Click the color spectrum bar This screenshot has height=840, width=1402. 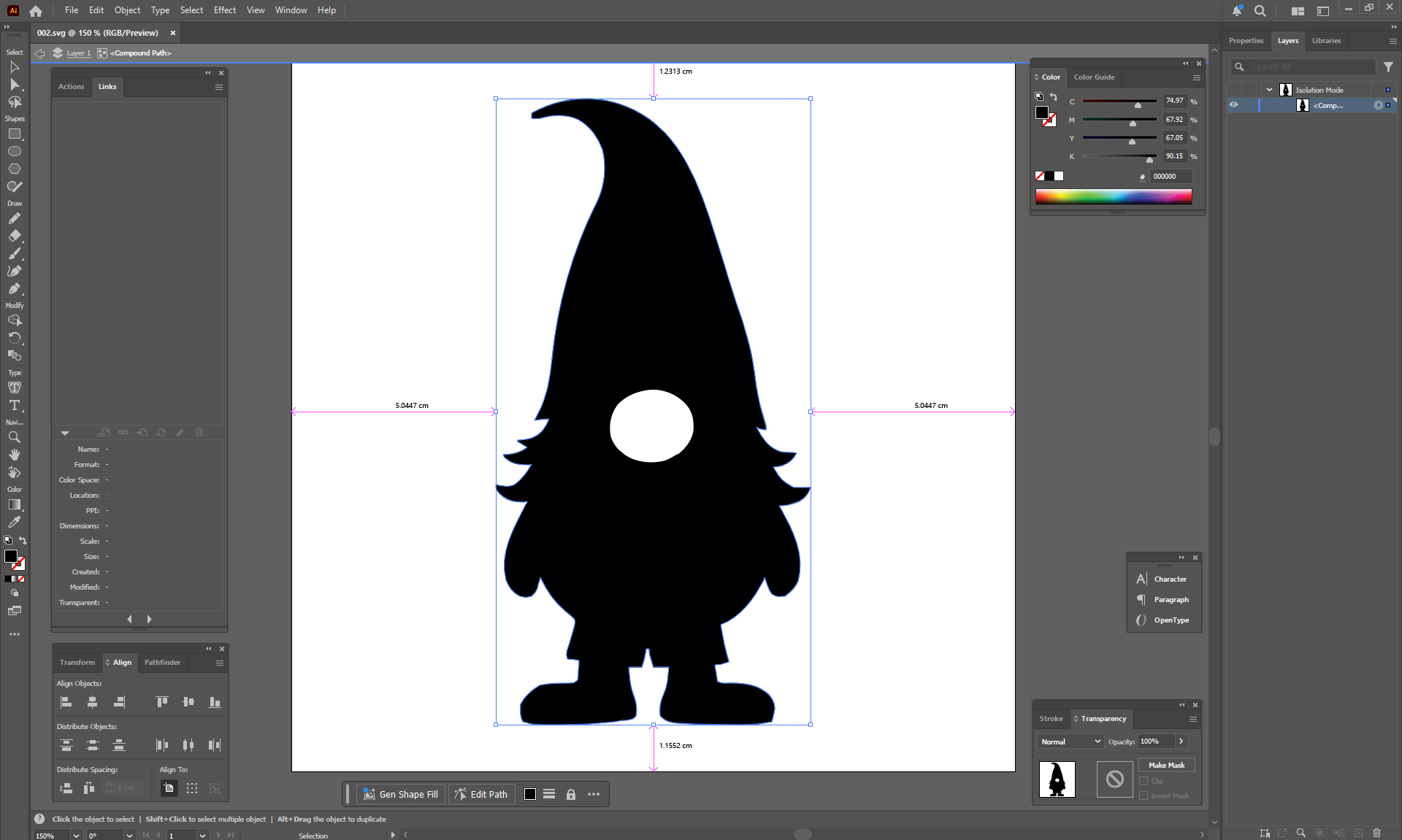click(1113, 196)
